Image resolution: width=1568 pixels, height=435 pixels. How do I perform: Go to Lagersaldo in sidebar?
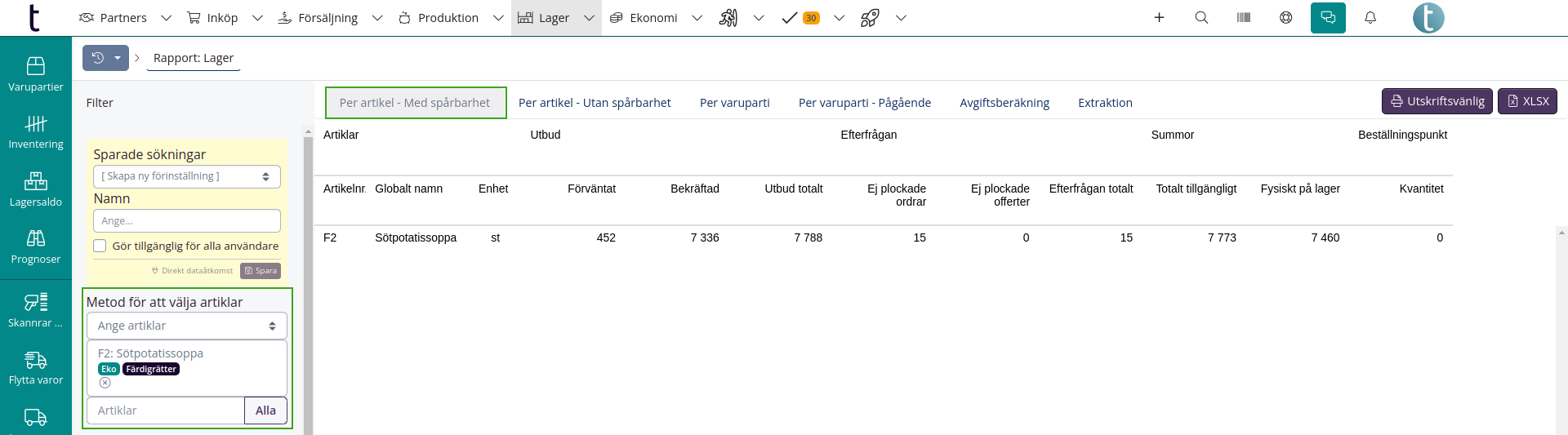[x=36, y=189]
